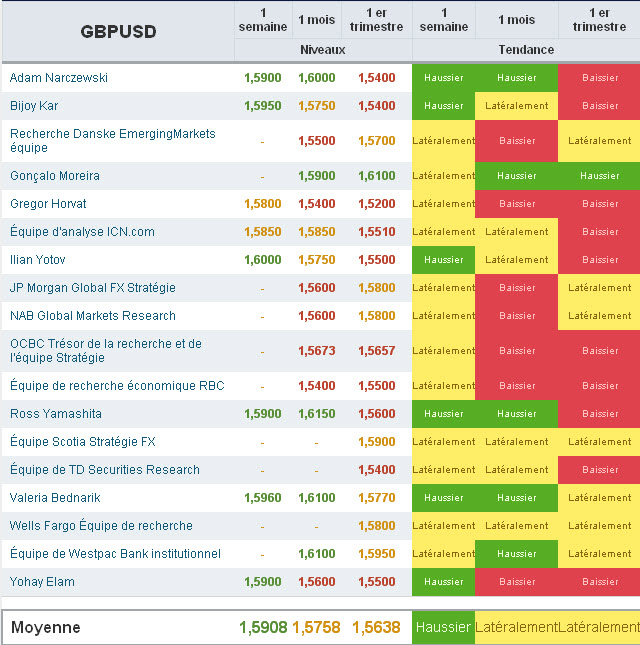Open Équipe de Westpac Bank institutionnel link

(x=115, y=554)
